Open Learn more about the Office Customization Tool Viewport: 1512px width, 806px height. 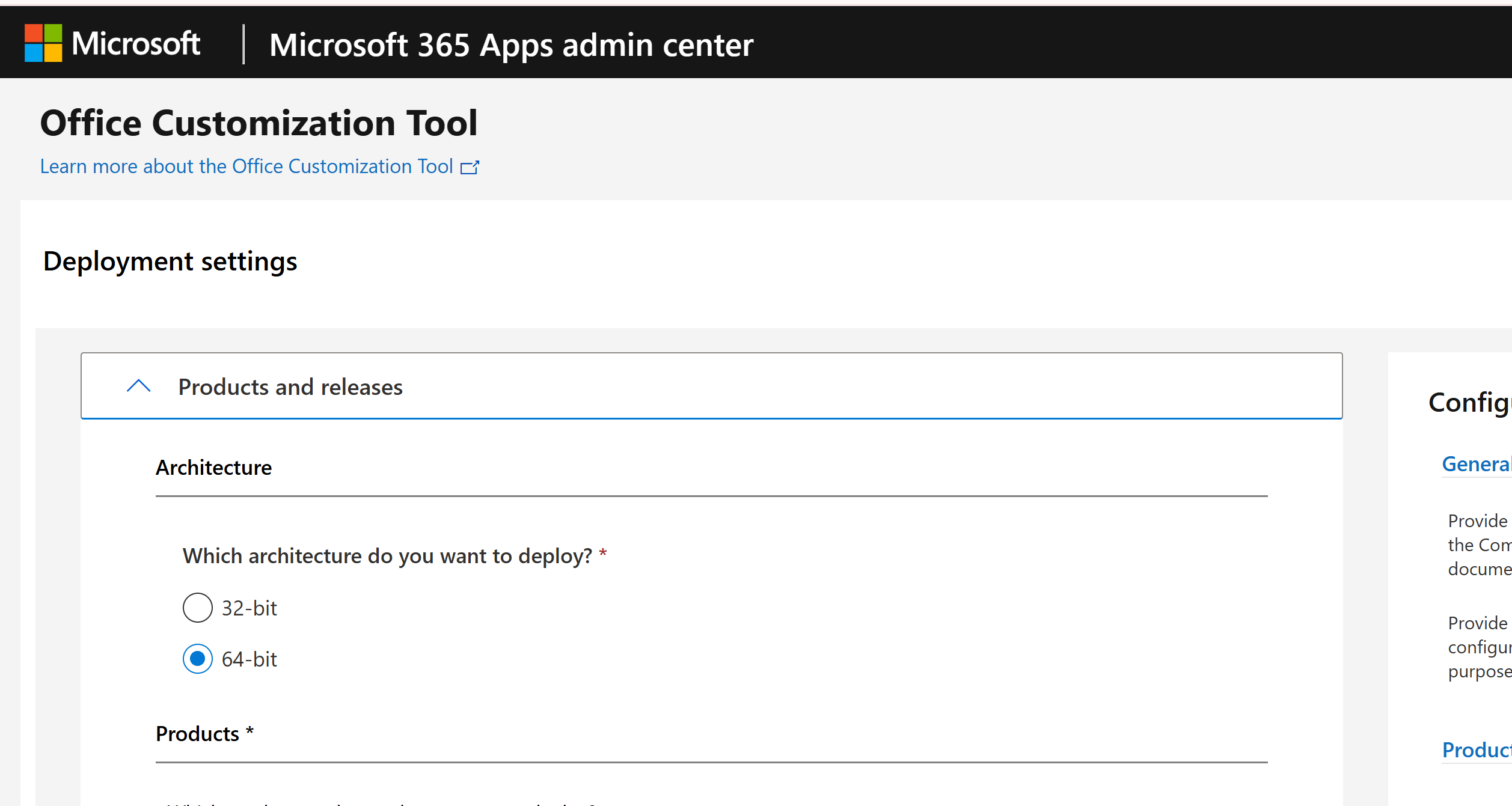[x=246, y=166]
